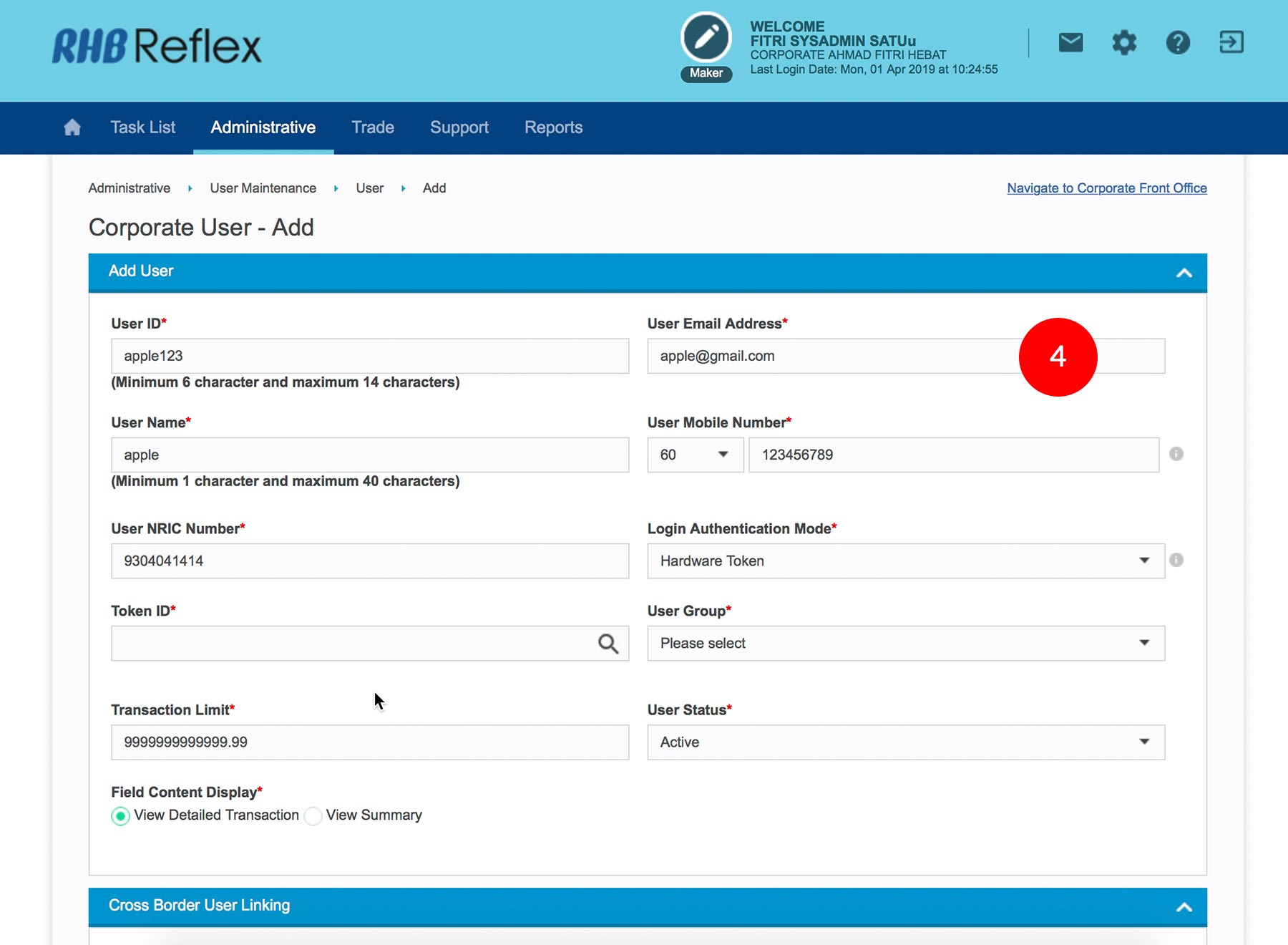
Task: Switch to the Reports tab
Action: tap(553, 127)
